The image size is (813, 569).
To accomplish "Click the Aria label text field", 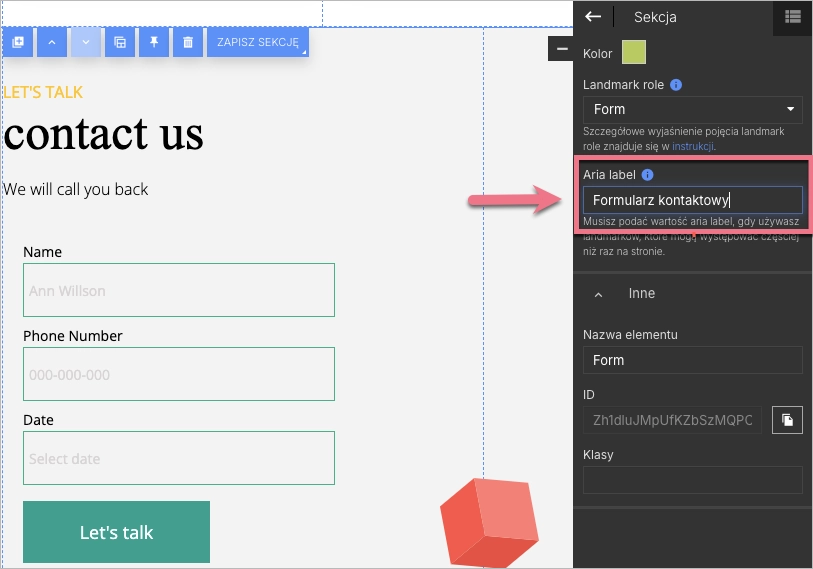I will coord(692,200).
